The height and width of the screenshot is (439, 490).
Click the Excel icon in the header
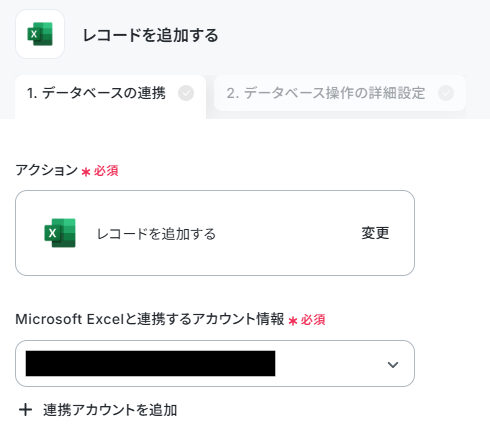[40, 34]
